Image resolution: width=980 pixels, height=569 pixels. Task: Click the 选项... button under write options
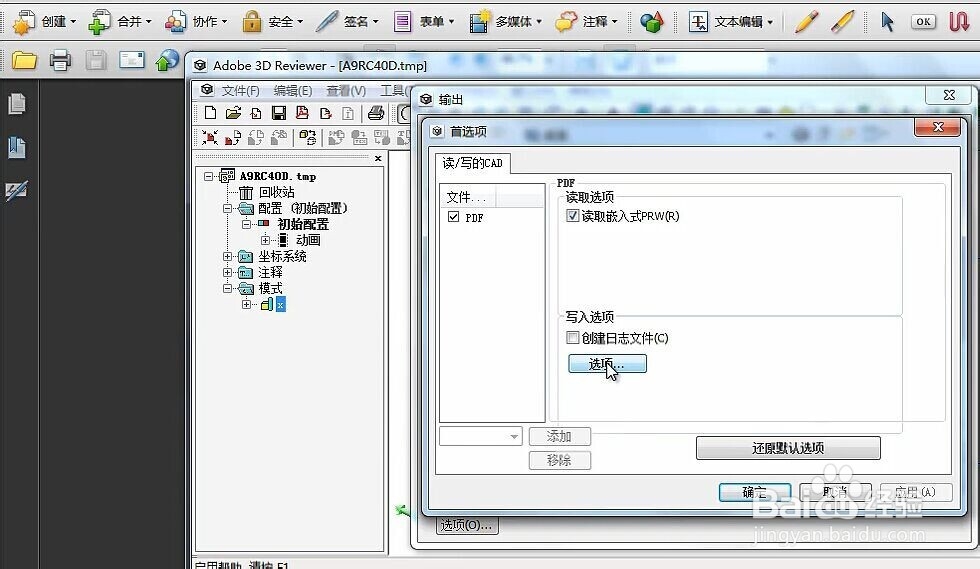tap(607, 364)
